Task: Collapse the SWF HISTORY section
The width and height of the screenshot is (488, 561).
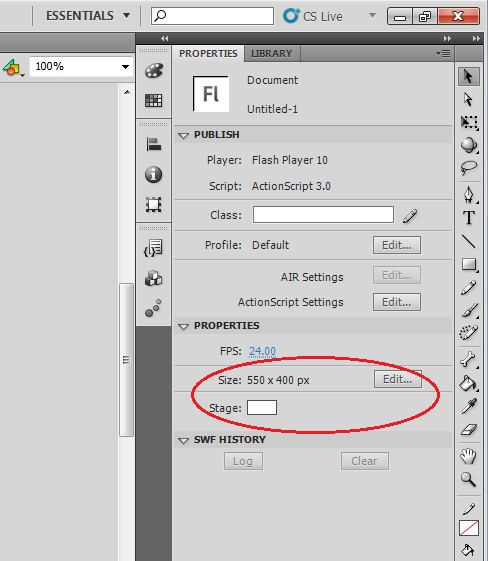Action: click(x=183, y=440)
